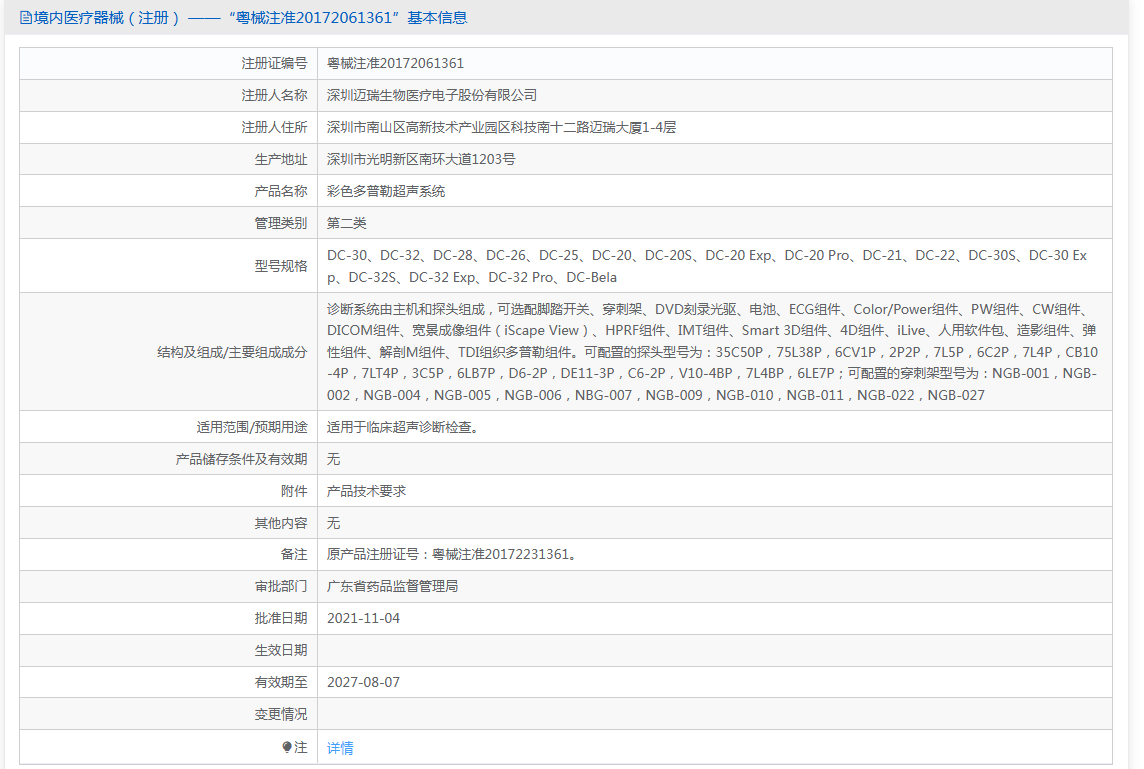Select the model list starting with DC-30
The height and width of the screenshot is (769, 1144).
coord(707,266)
